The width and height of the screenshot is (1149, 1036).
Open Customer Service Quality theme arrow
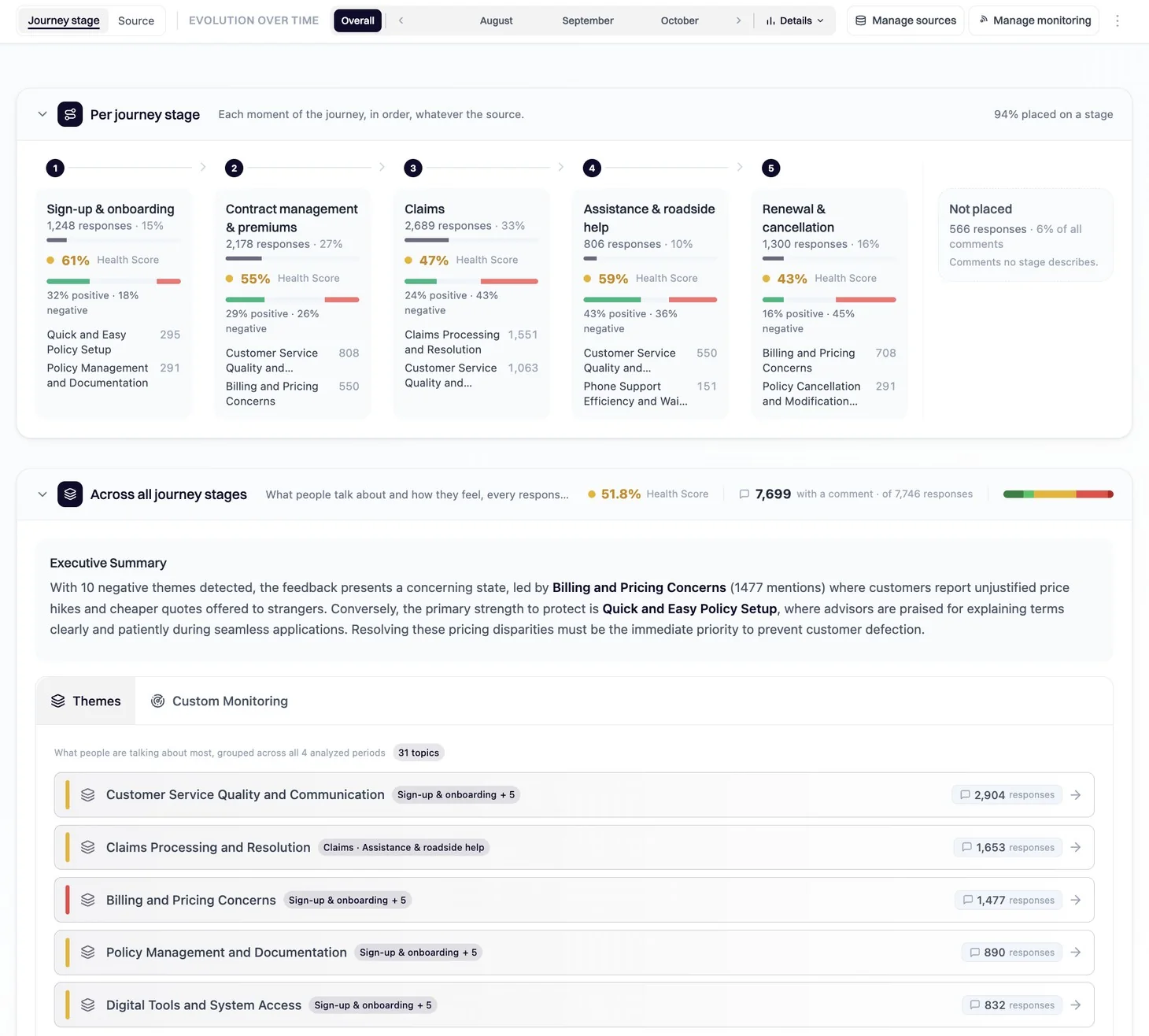(x=1075, y=795)
